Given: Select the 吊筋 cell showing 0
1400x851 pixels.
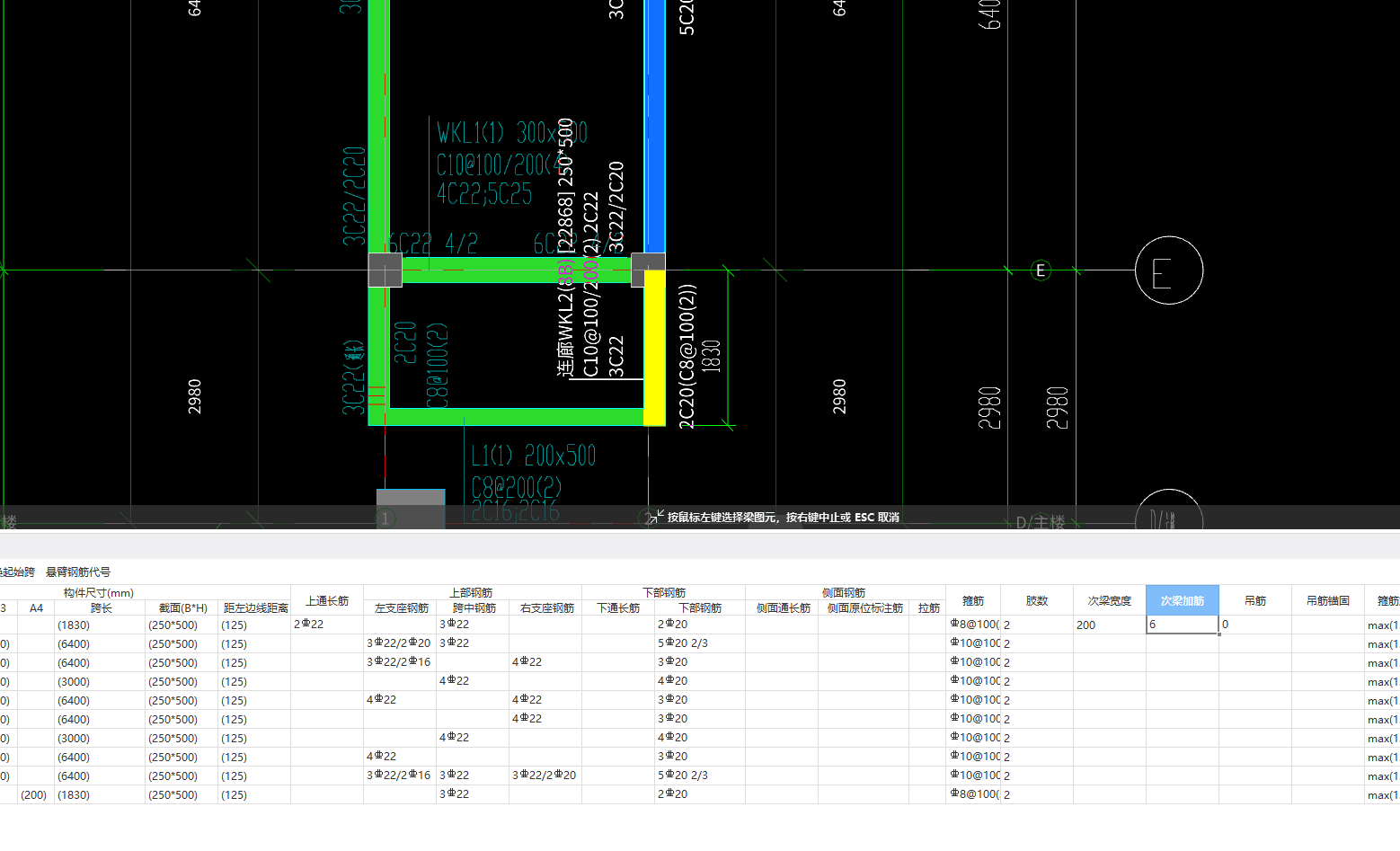Looking at the screenshot, I should click(1254, 625).
